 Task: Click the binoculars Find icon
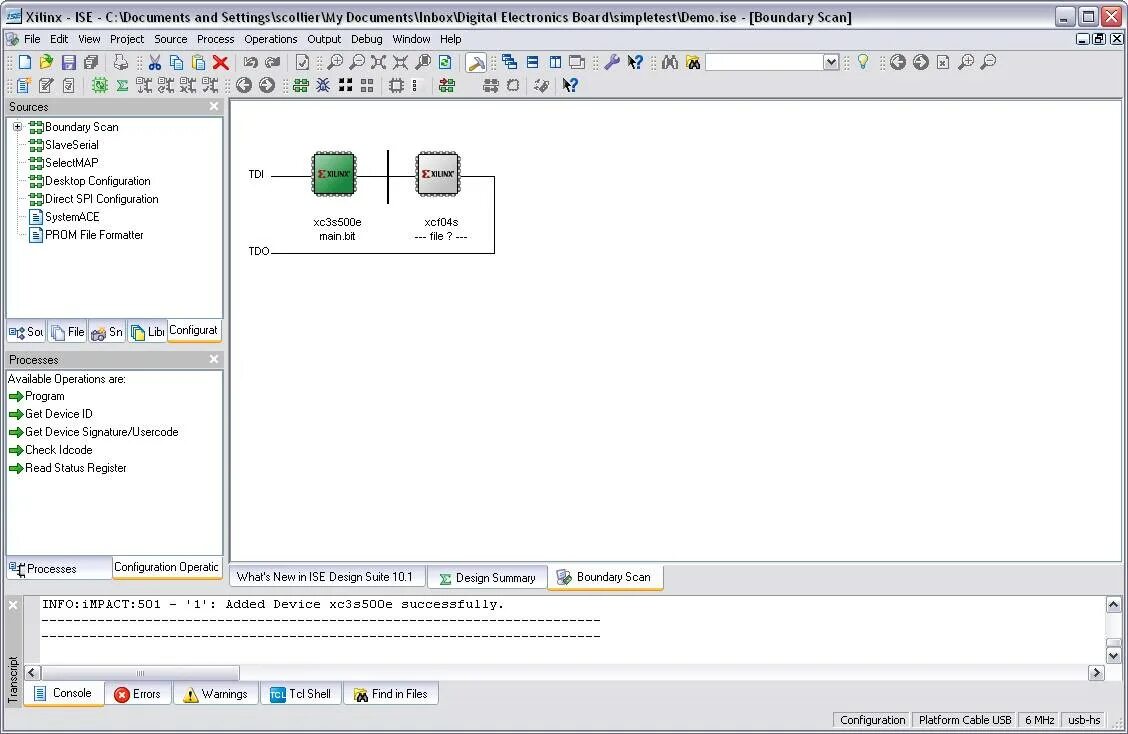pyautogui.click(x=670, y=63)
